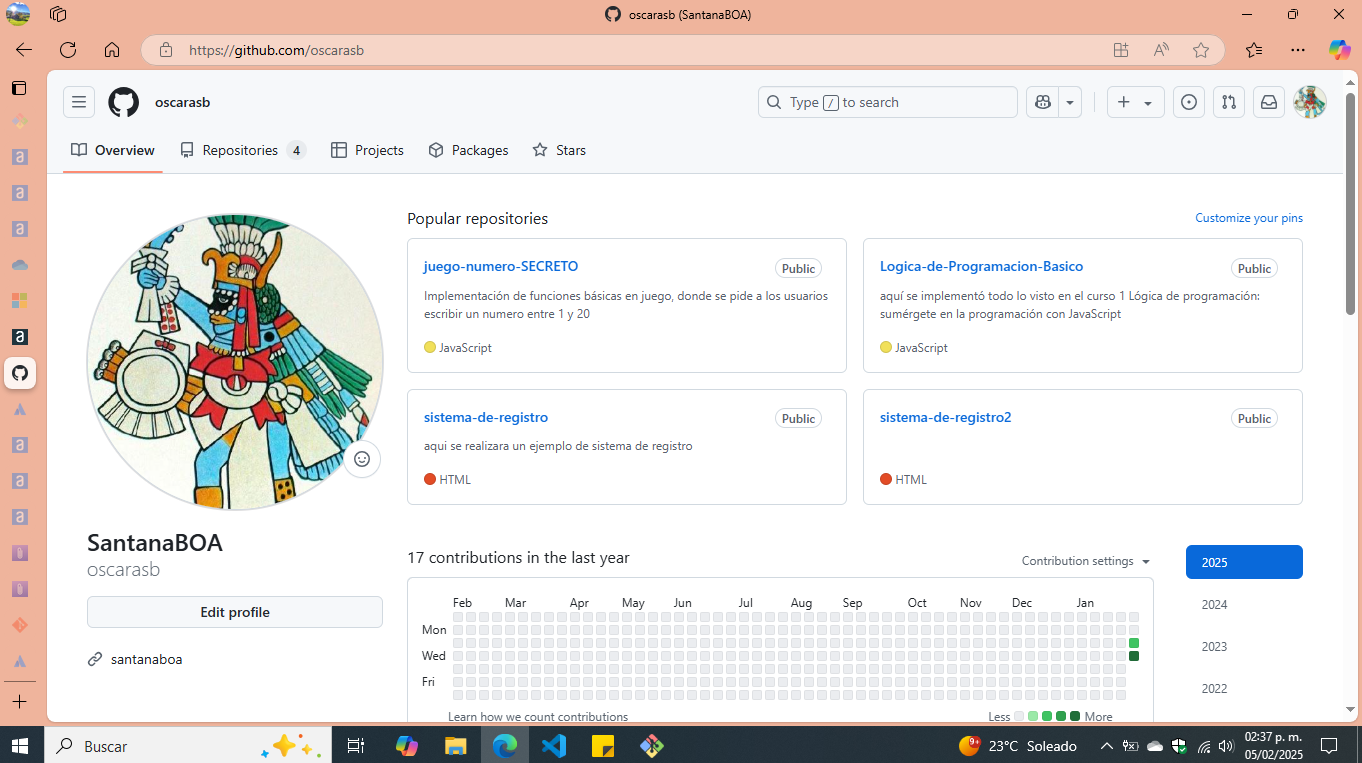Screen dimensions: 1362x763
Task: Open GitHub Copilot chat icon
Action: point(1043,102)
